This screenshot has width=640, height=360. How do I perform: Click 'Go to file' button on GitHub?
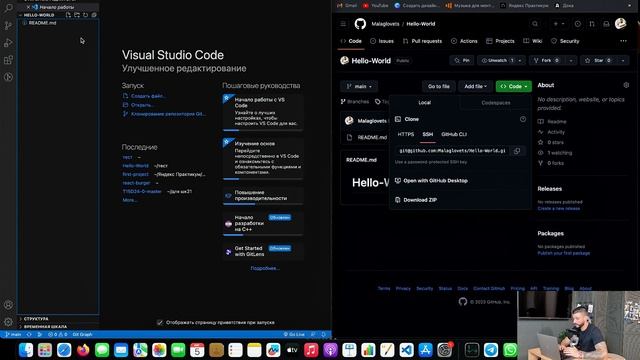[x=439, y=87]
